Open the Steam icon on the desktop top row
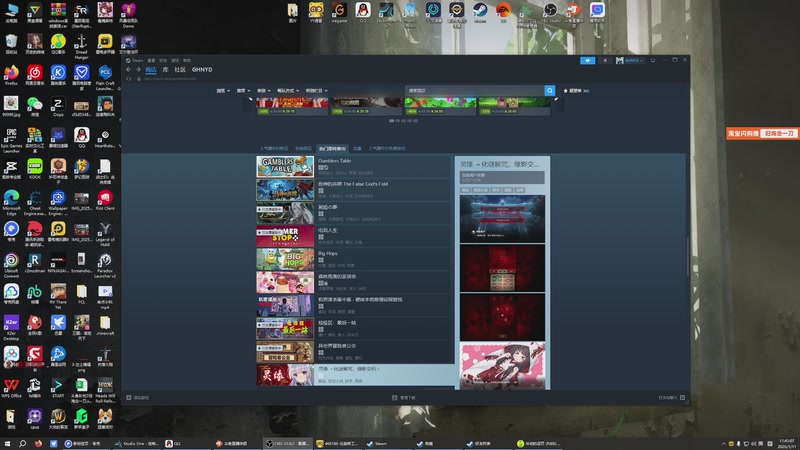Viewport: 800px width, 450px height. (x=480, y=12)
